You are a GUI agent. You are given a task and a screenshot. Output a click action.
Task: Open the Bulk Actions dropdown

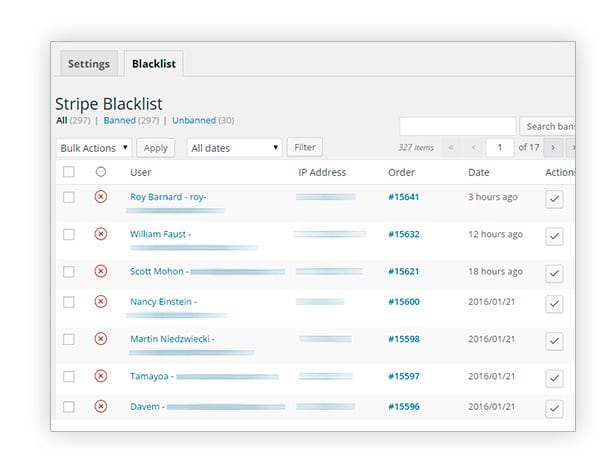[94, 148]
